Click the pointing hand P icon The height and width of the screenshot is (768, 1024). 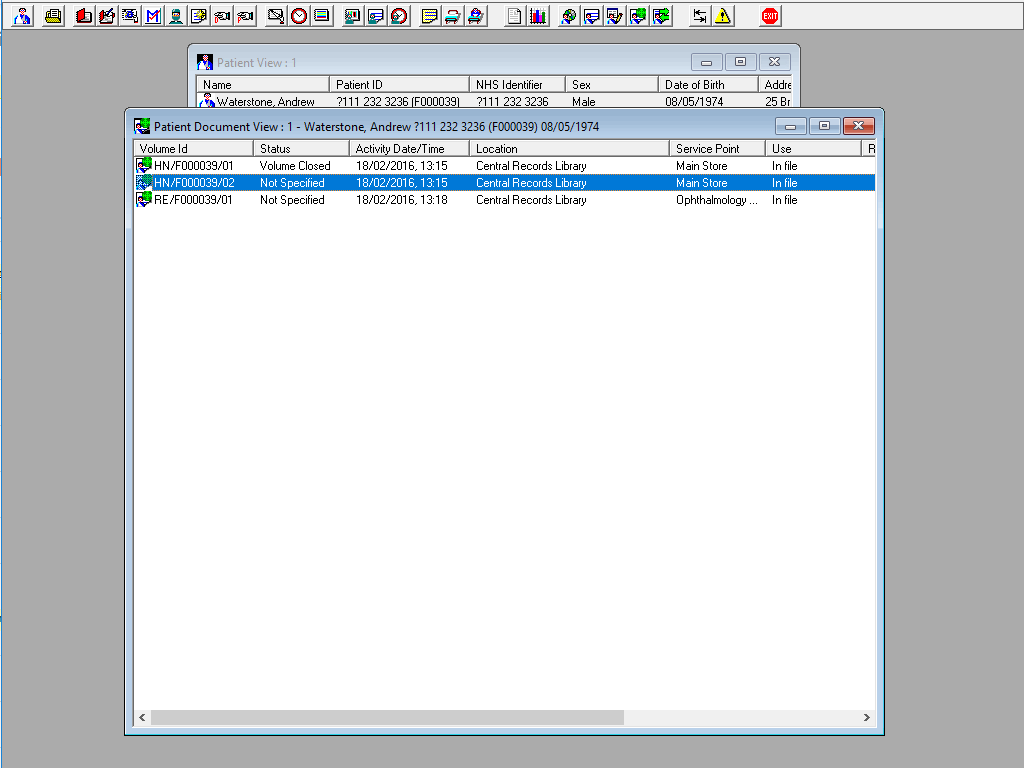(x=245, y=16)
